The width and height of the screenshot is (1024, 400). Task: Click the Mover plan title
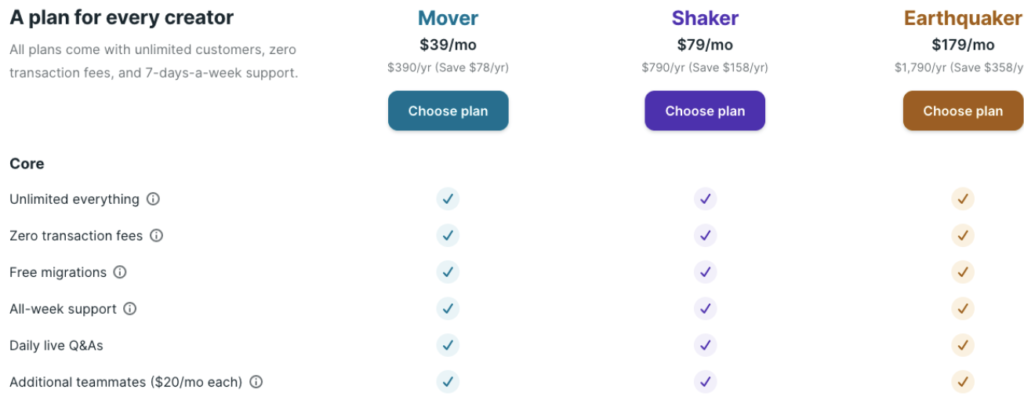click(x=448, y=18)
